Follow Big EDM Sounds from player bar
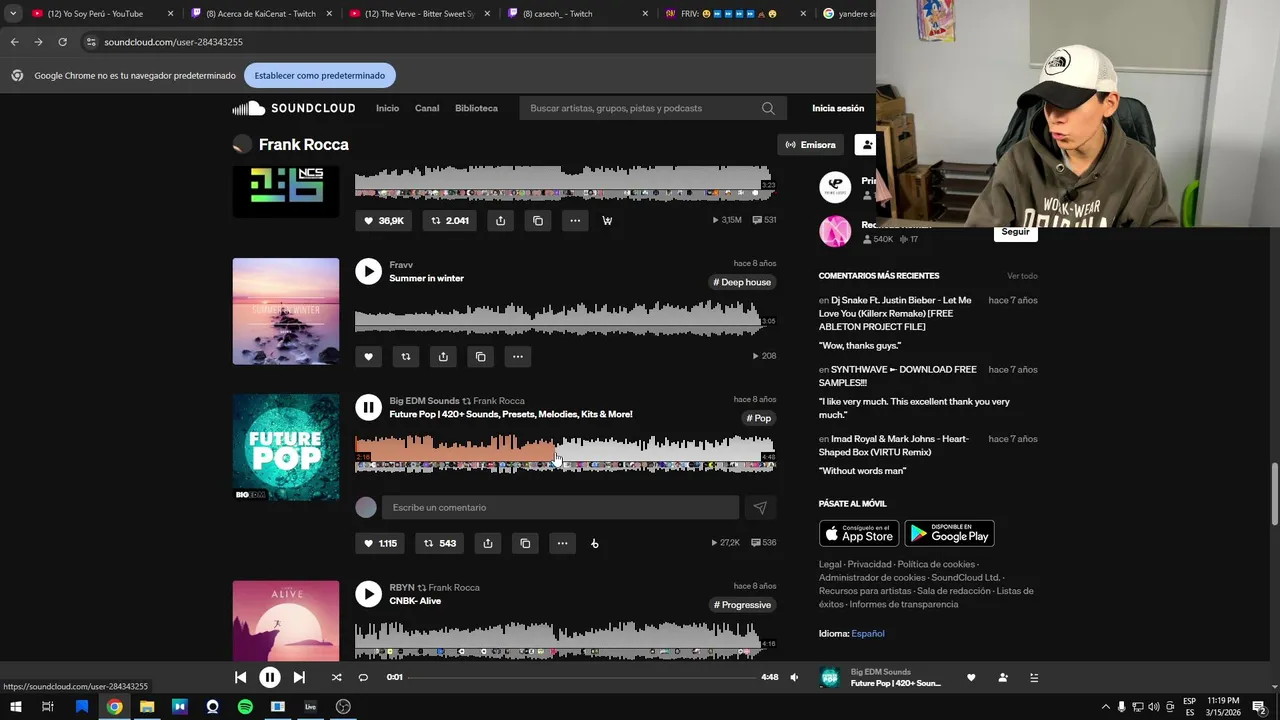 click(x=1003, y=677)
